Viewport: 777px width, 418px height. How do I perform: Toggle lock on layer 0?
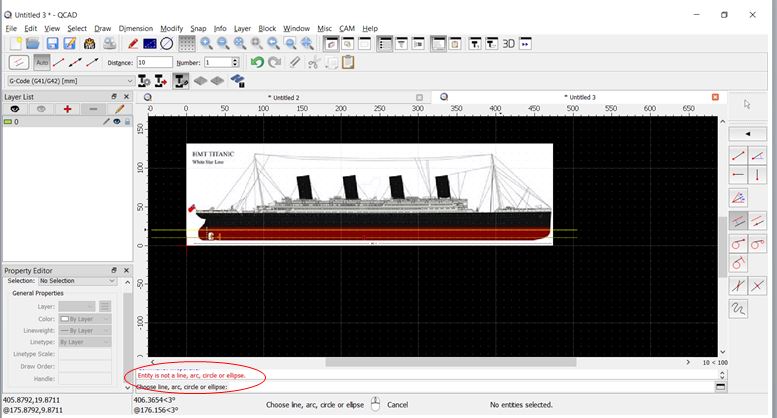coord(127,121)
